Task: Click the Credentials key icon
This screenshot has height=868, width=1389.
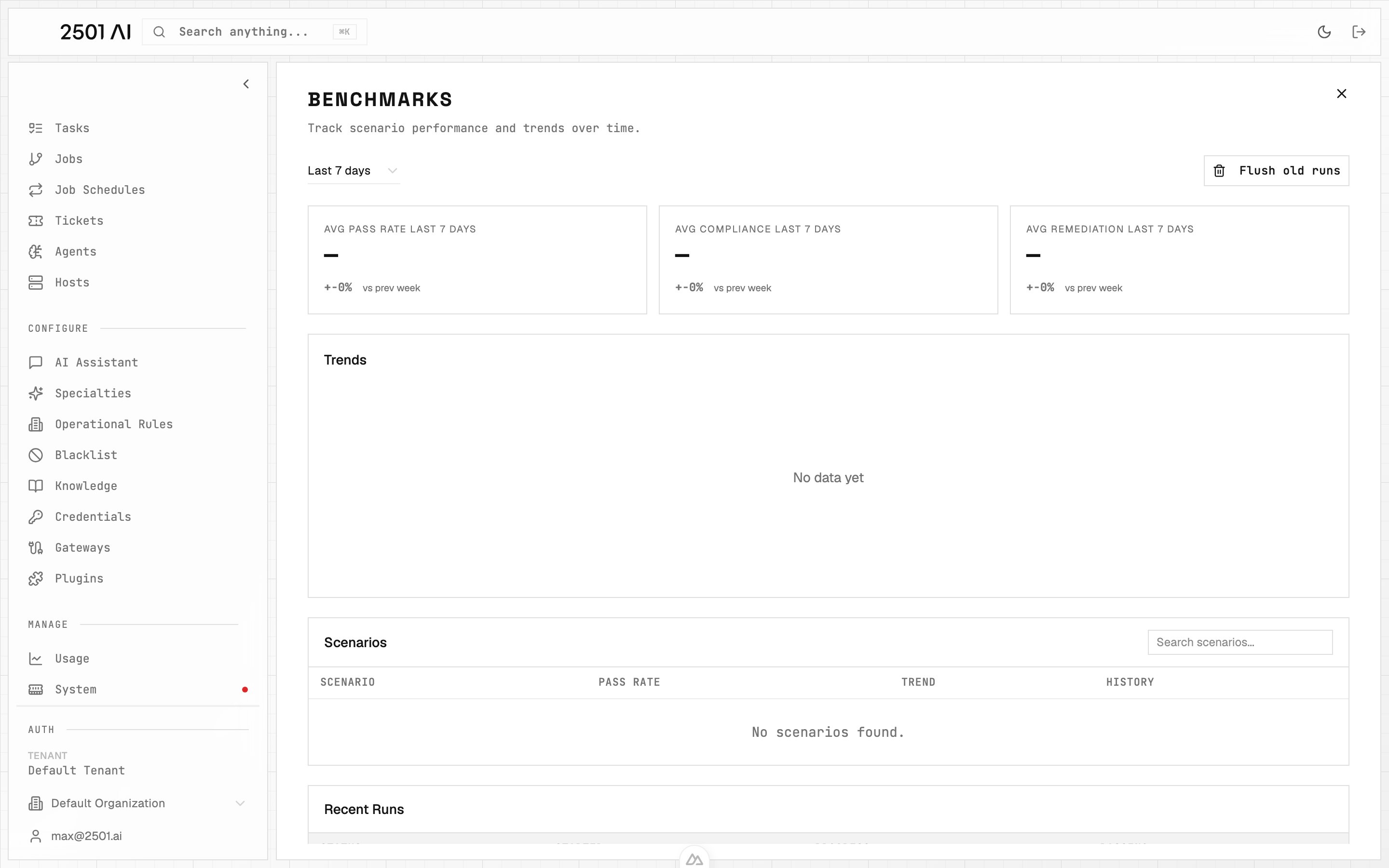Action: click(x=36, y=516)
